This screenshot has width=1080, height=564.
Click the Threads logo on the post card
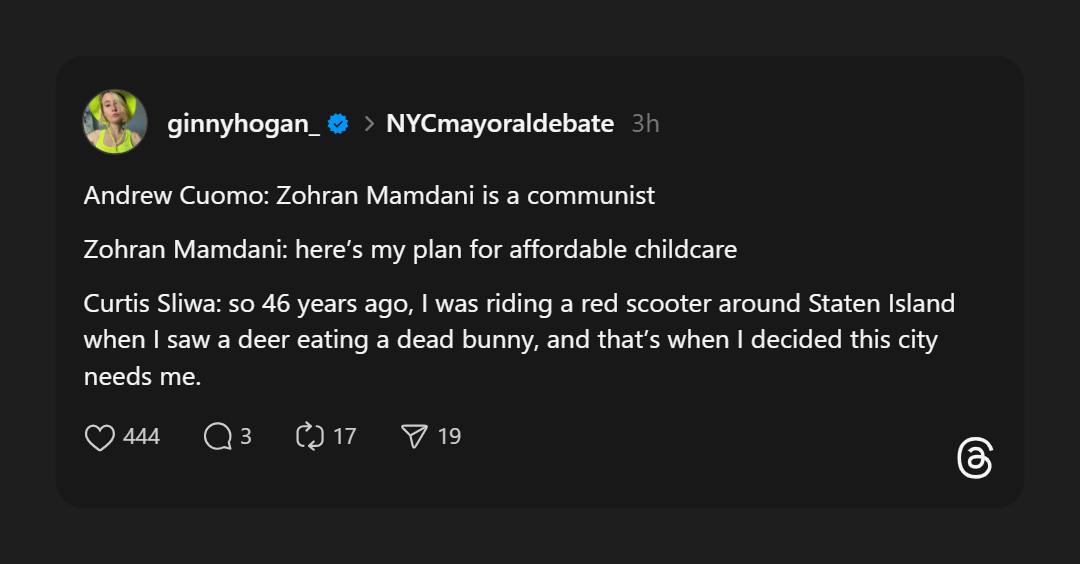point(974,458)
